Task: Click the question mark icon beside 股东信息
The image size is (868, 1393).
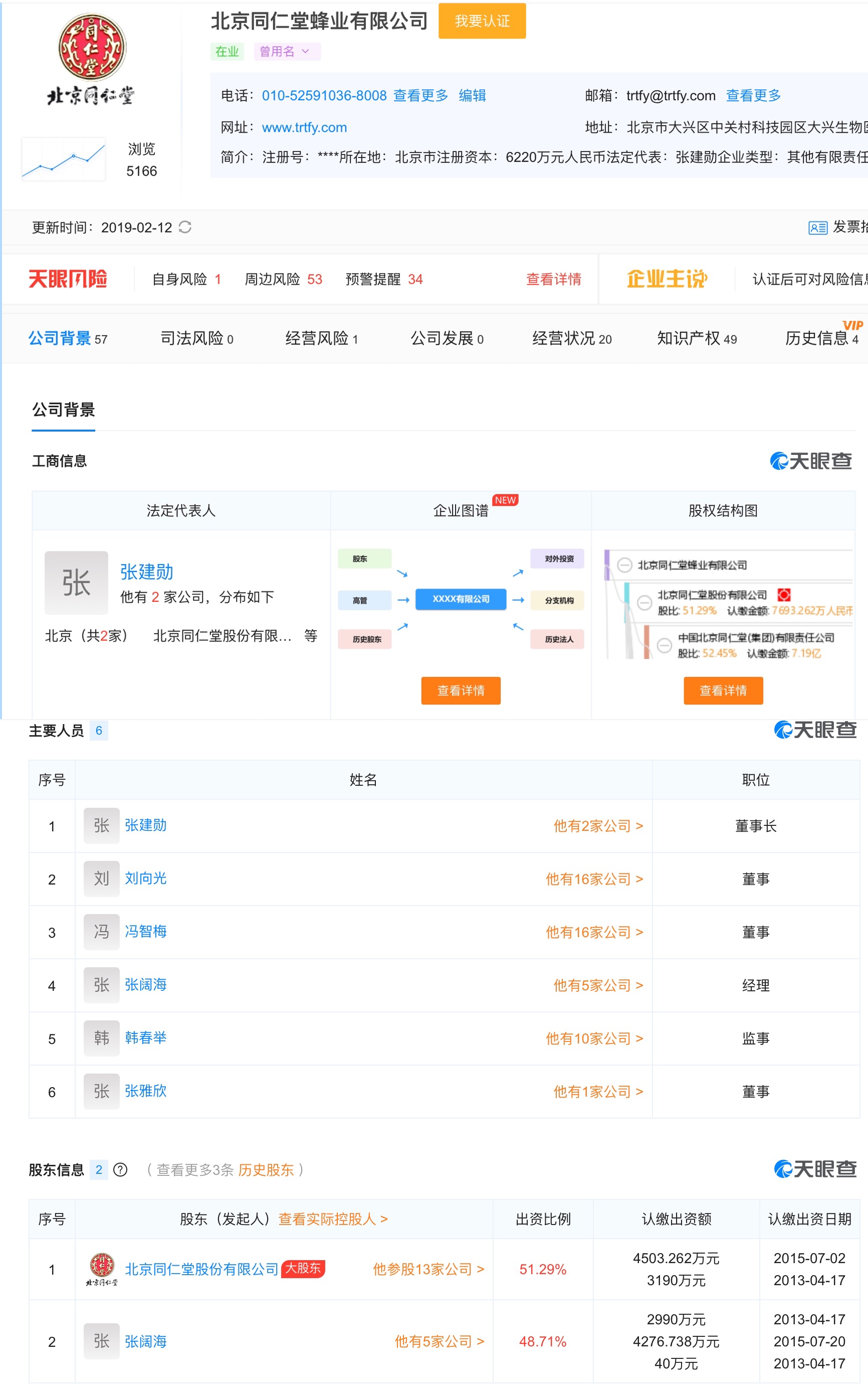Action: 121,1169
